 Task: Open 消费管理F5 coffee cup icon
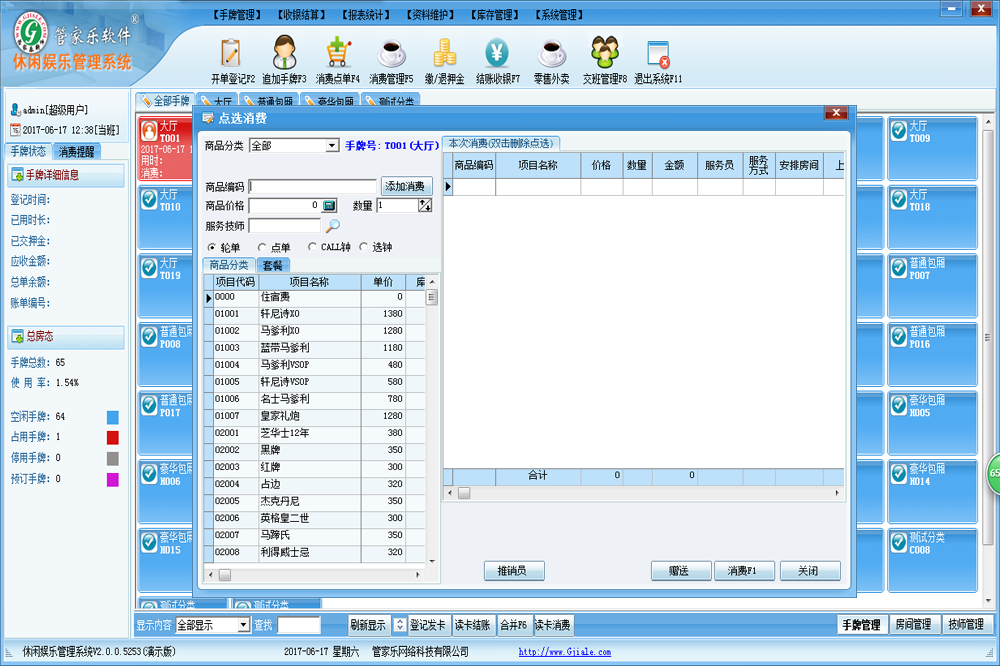(x=391, y=53)
